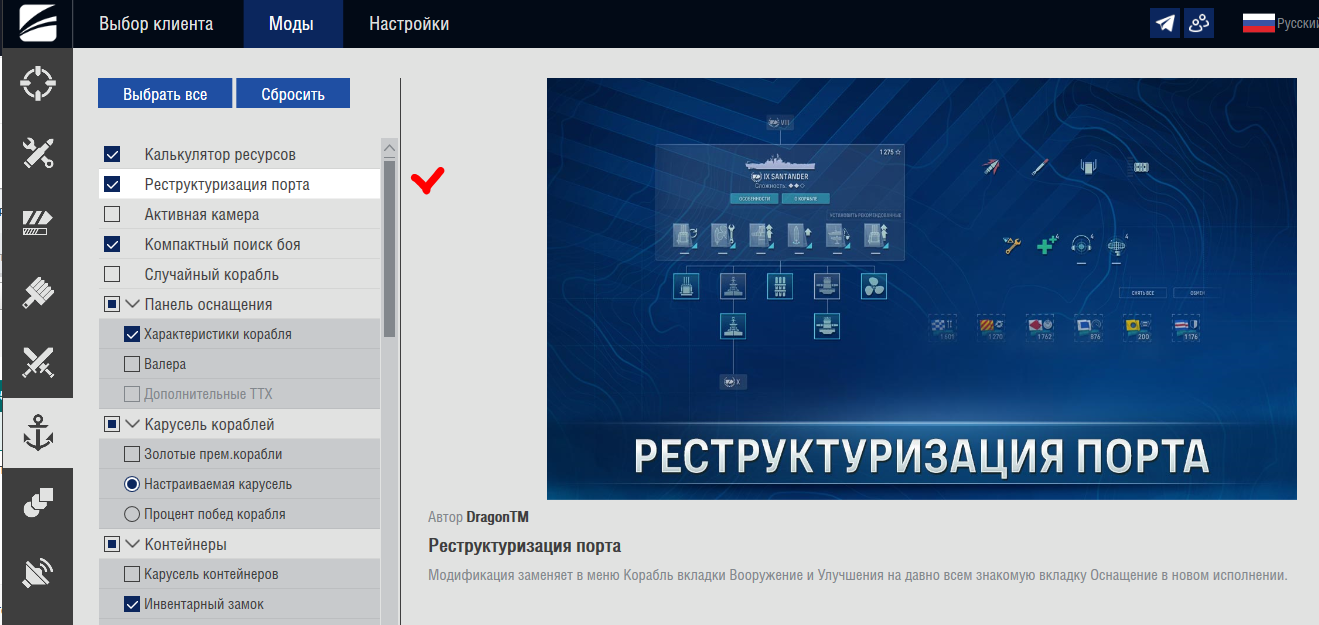Screen dimensions: 1319x625
Task: Click the Telegram paper plane icon
Action: coord(1165,23)
